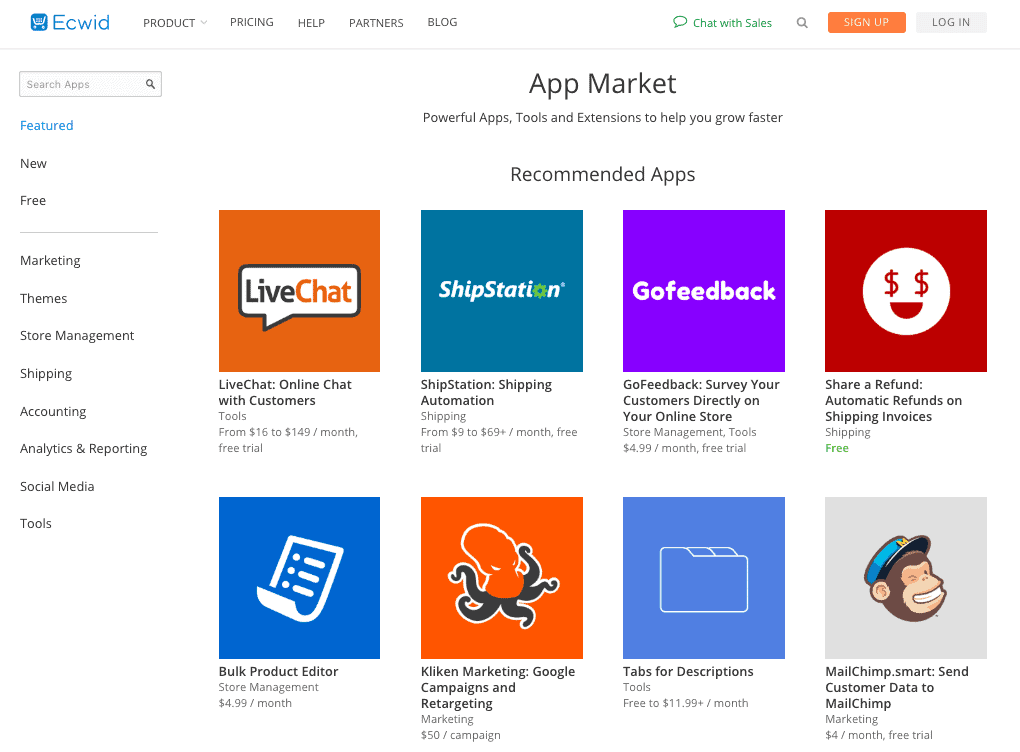Viewport: 1020px width, 752px height.
Task: Select the Kliken Marketing octopus icon
Action: tap(502, 578)
